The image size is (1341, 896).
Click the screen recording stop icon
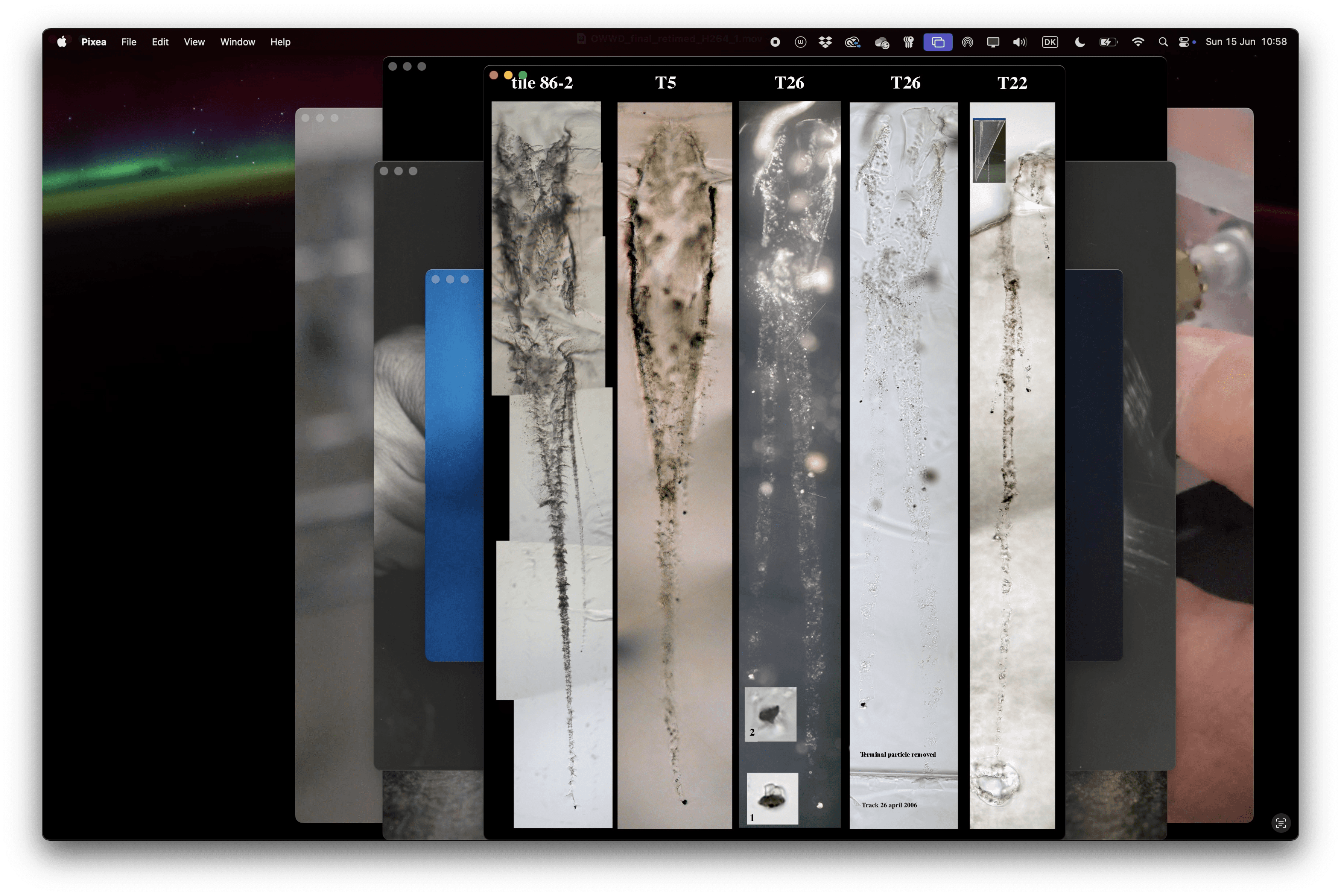pos(775,42)
